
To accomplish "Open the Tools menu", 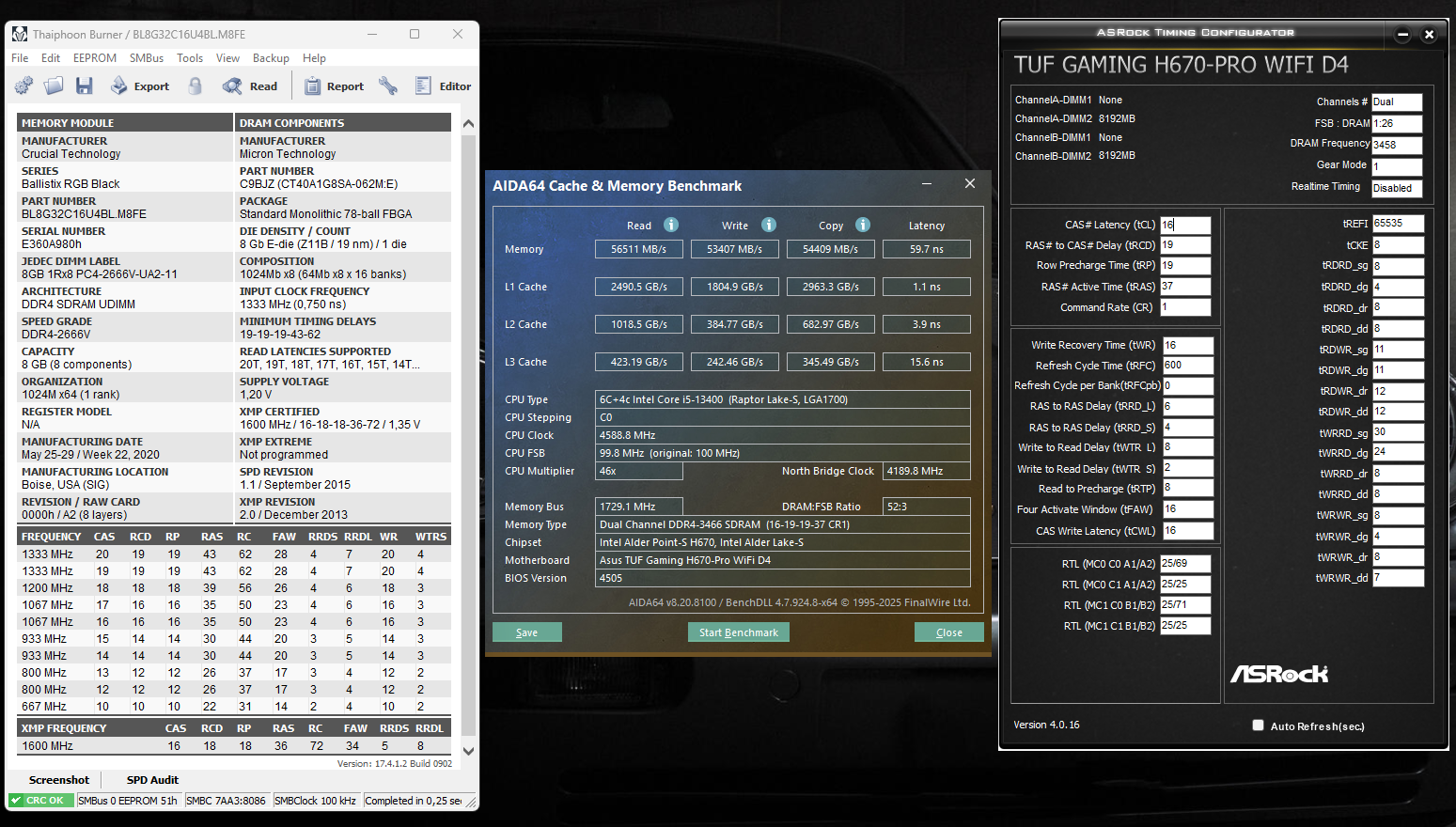I will click(190, 58).
